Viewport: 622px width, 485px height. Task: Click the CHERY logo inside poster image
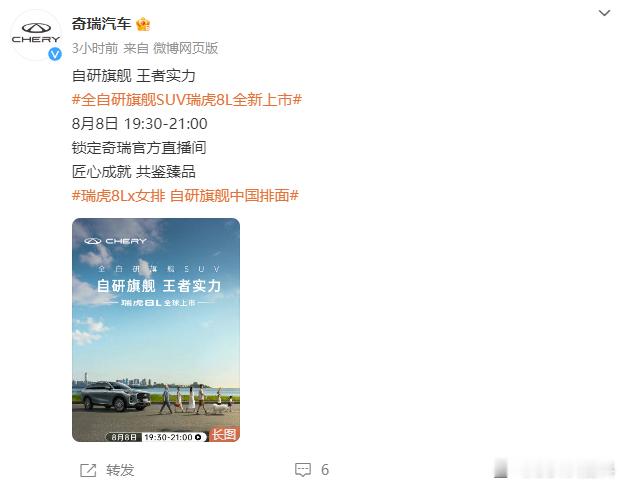pos(115,241)
